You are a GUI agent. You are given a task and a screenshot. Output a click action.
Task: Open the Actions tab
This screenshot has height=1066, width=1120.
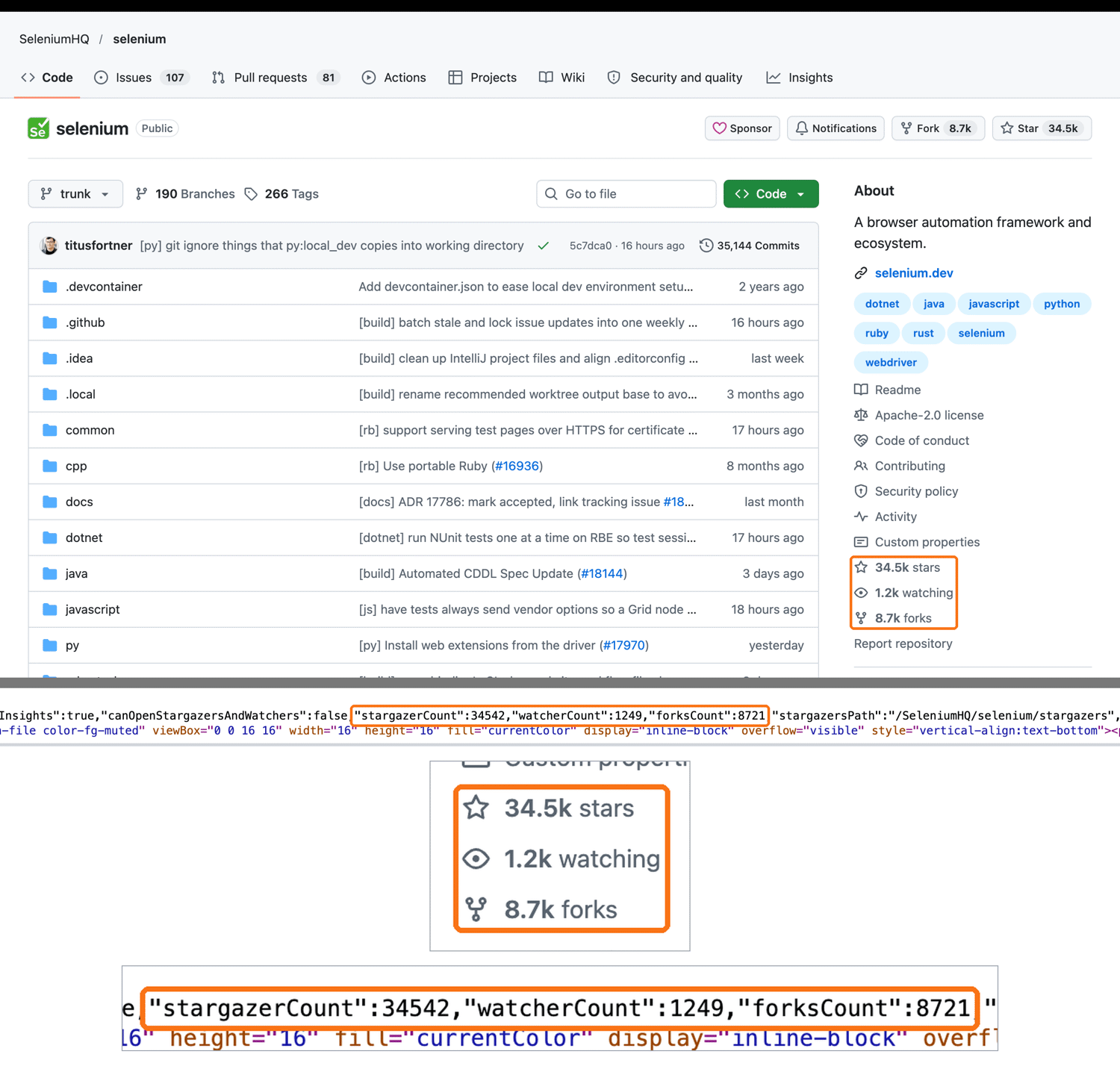pos(394,78)
